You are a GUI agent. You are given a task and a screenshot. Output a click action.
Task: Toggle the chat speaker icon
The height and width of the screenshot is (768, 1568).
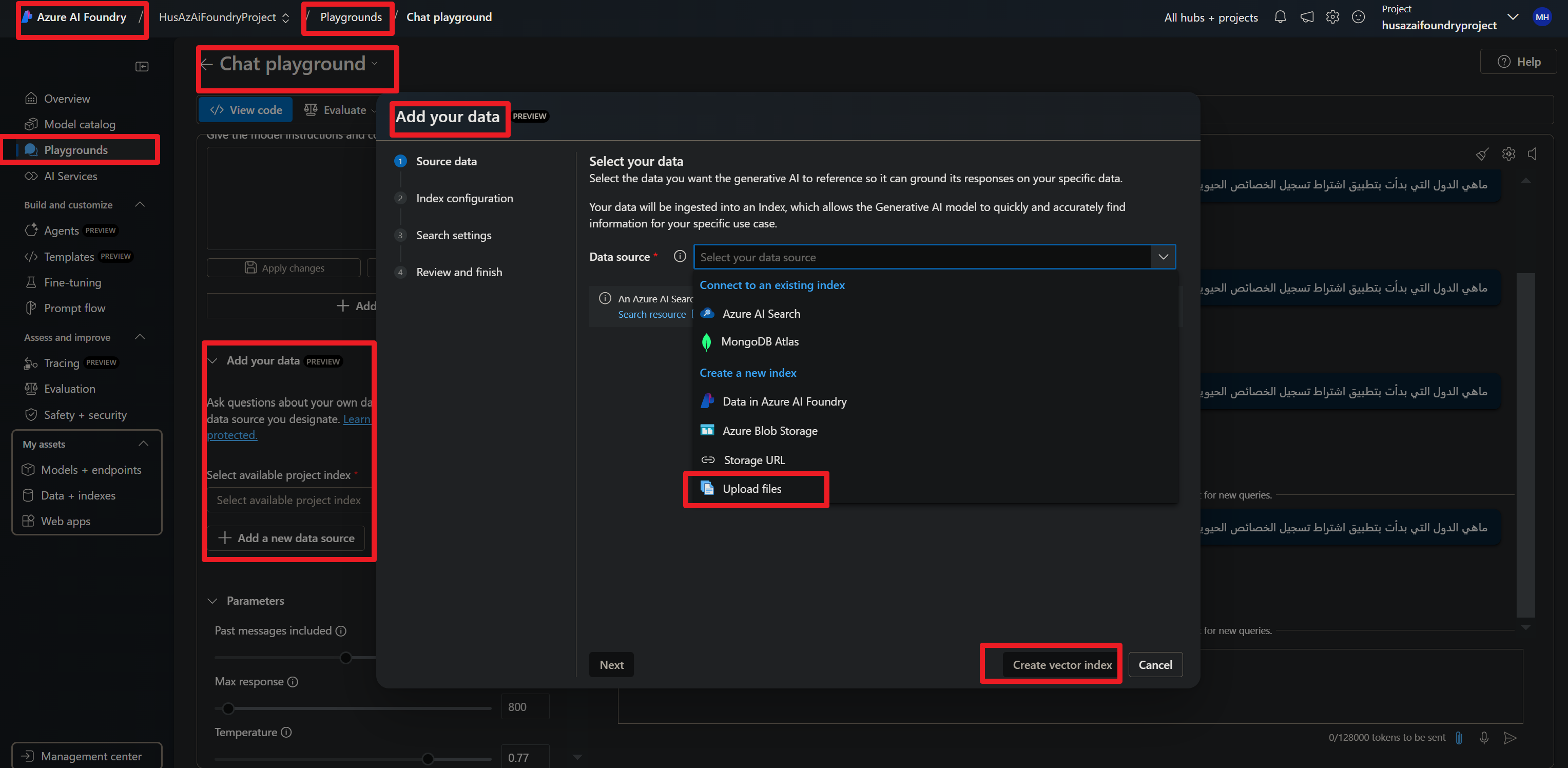pos(1533,154)
